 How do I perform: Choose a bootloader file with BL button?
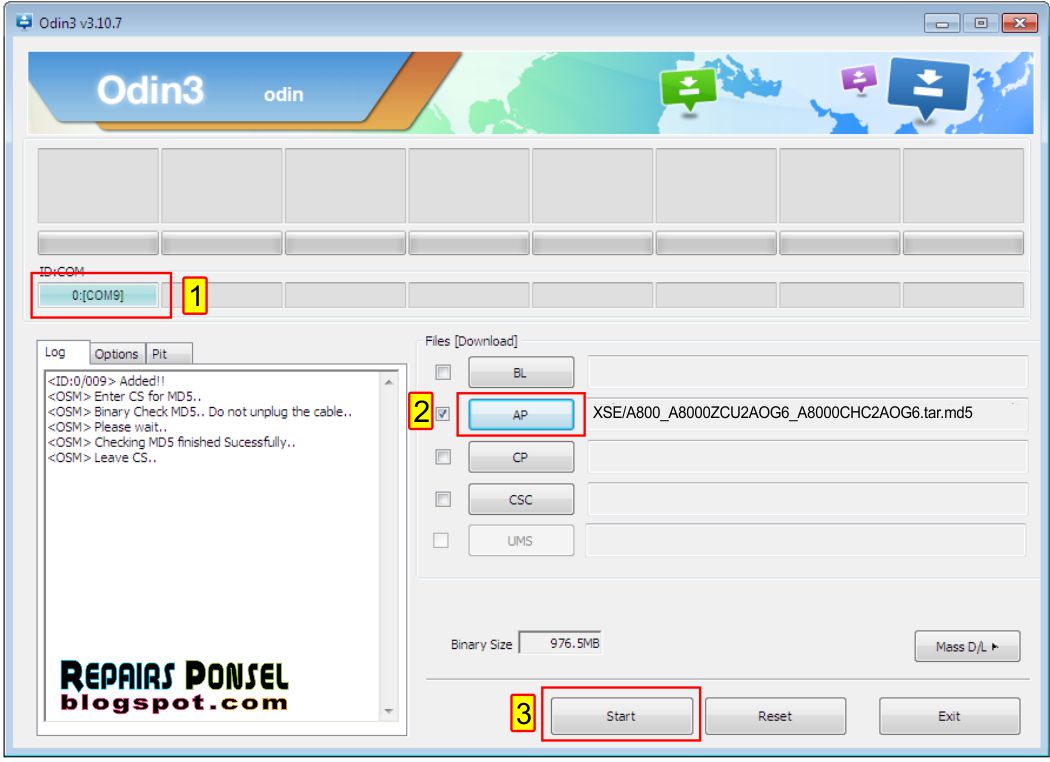[x=521, y=372]
